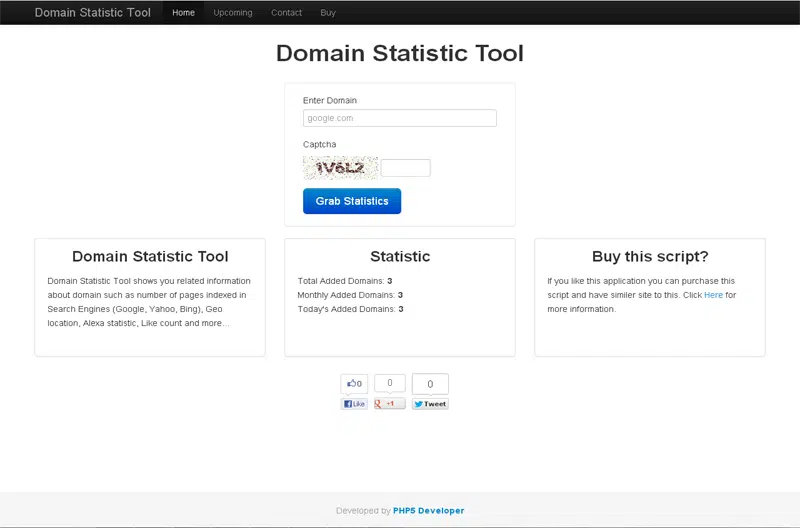This screenshot has width=800, height=528.
Task: Click the main Domain Statistic Tool page heading
Action: coord(399,53)
